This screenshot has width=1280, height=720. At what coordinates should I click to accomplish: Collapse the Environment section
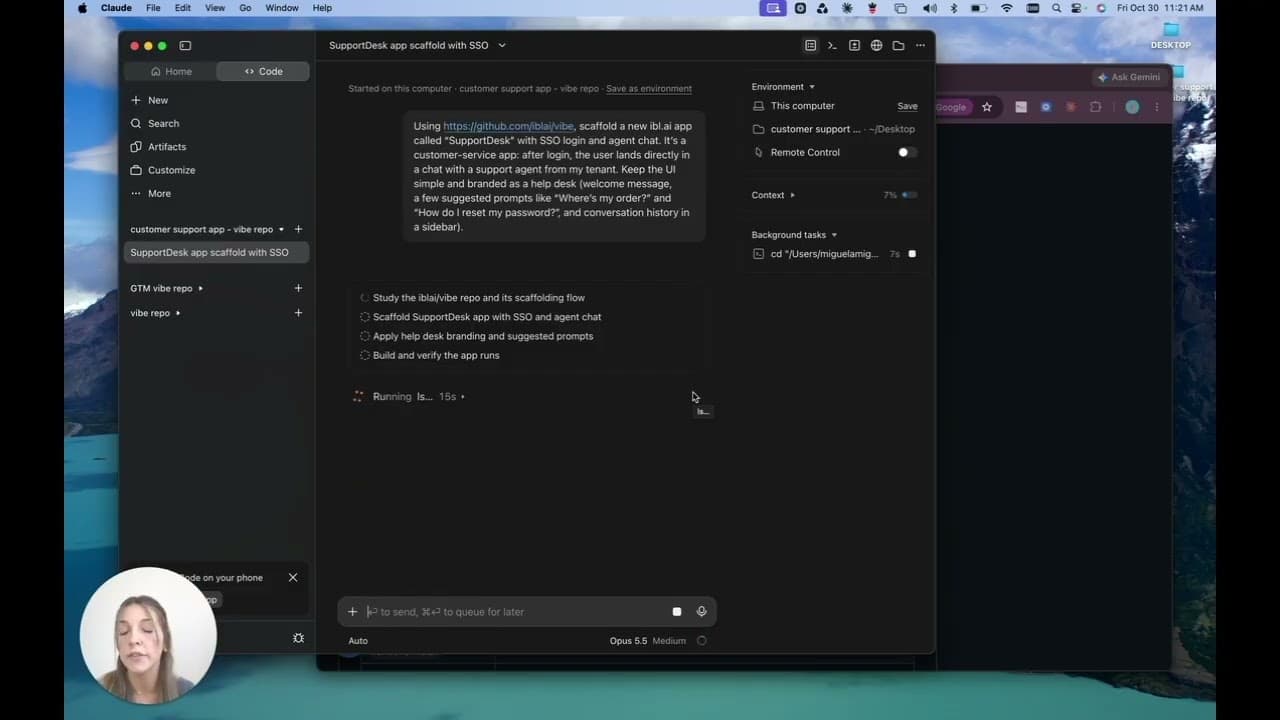point(811,87)
